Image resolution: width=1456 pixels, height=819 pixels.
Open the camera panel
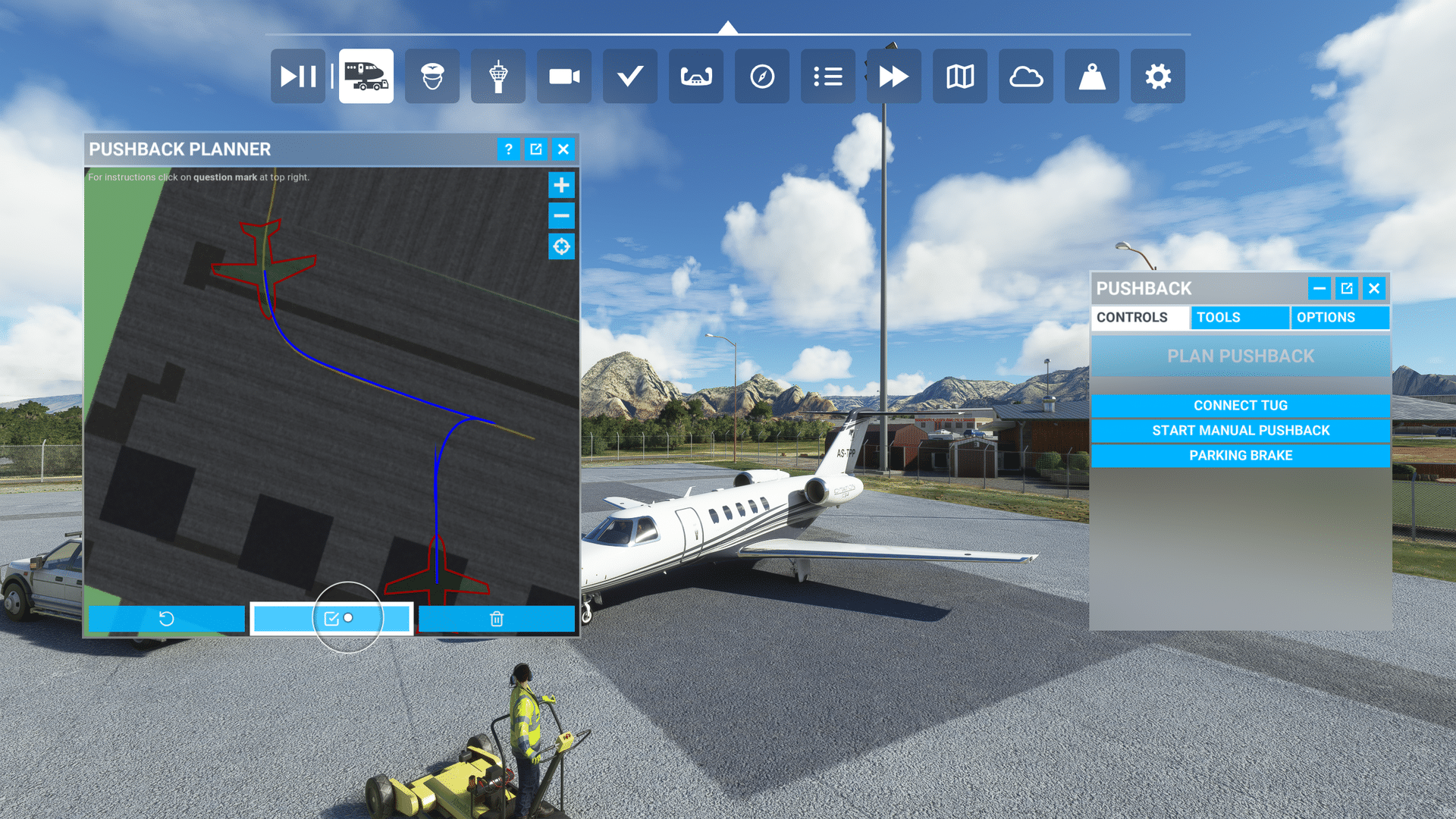pos(564,77)
